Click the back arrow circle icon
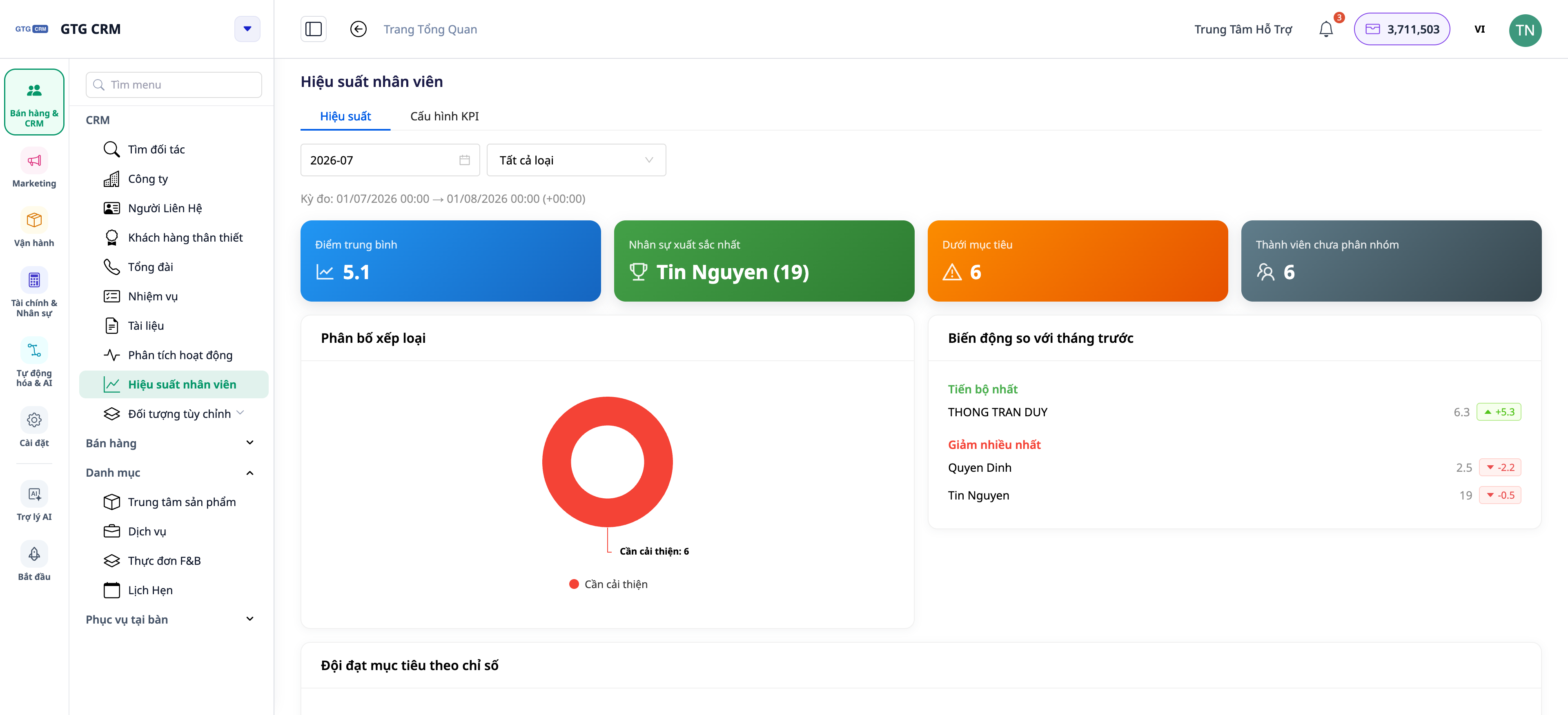This screenshot has width=1568, height=715. click(359, 29)
